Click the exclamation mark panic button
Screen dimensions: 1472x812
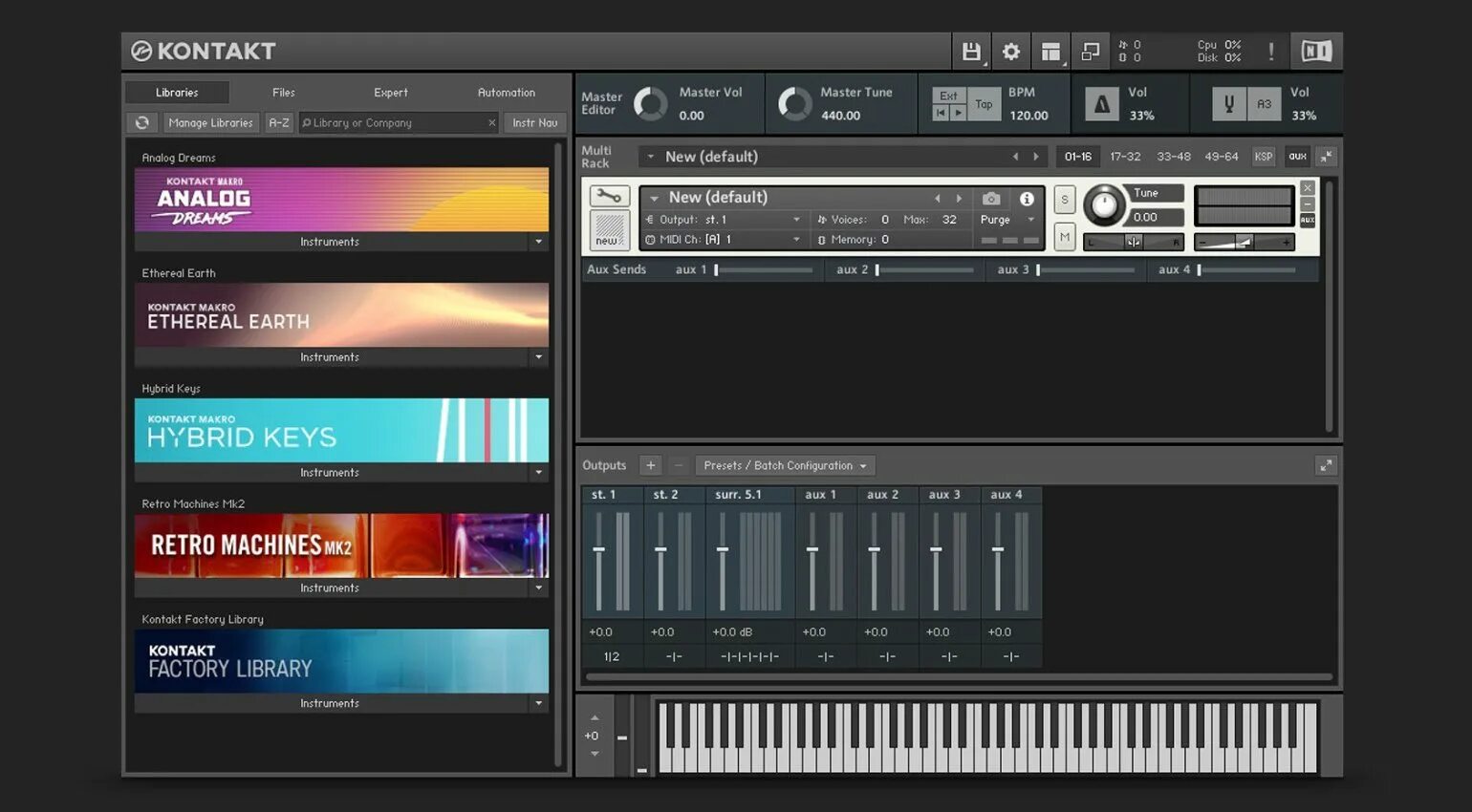tap(1271, 52)
